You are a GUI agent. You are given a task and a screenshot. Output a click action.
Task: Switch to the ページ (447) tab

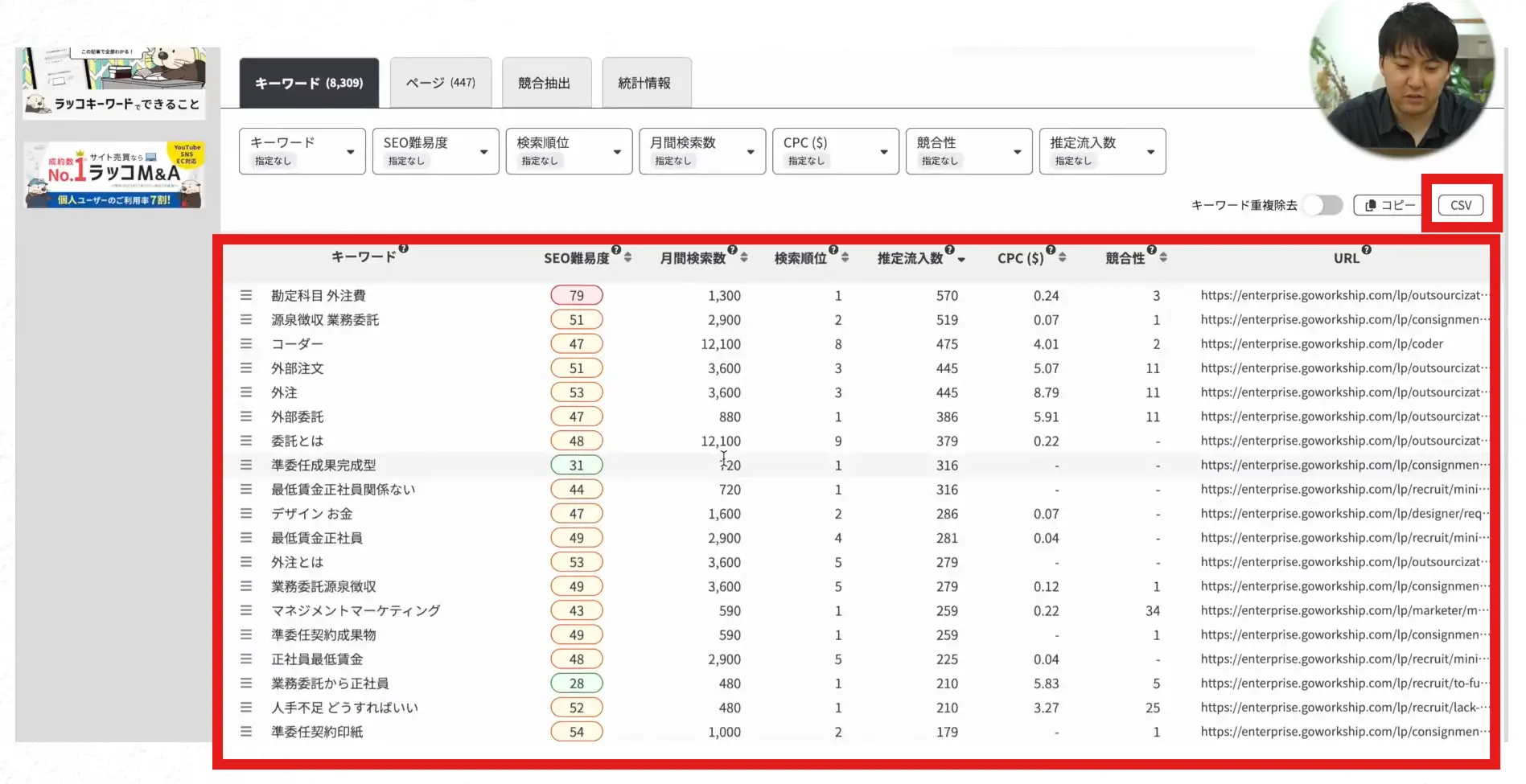pyautogui.click(x=440, y=83)
